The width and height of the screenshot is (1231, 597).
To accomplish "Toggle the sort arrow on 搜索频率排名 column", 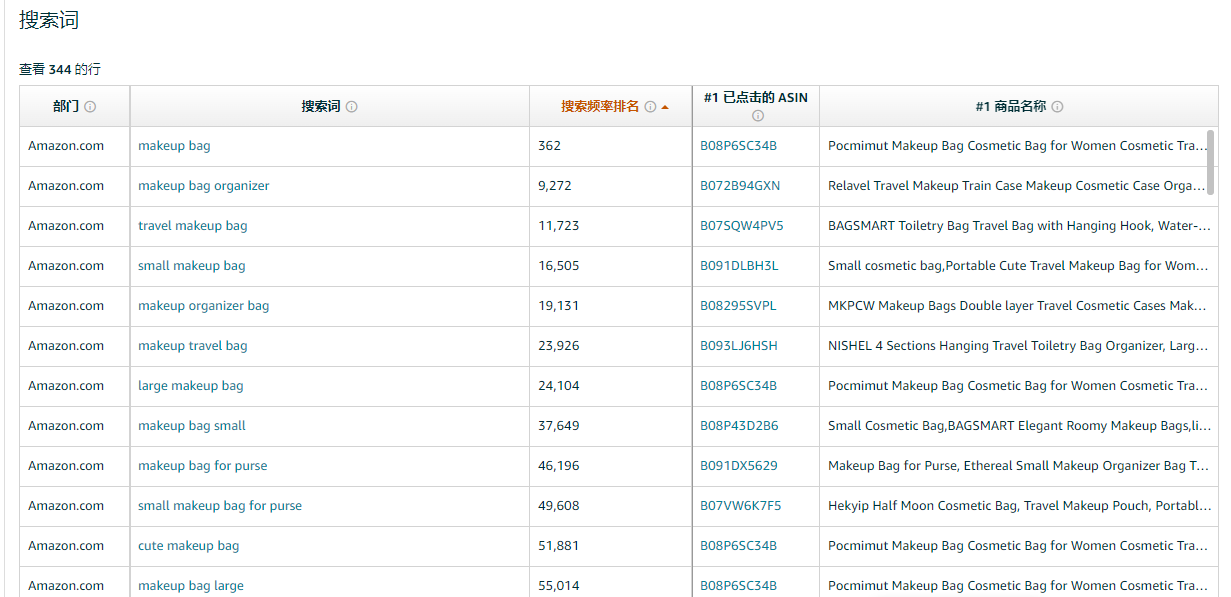I will click(x=665, y=107).
